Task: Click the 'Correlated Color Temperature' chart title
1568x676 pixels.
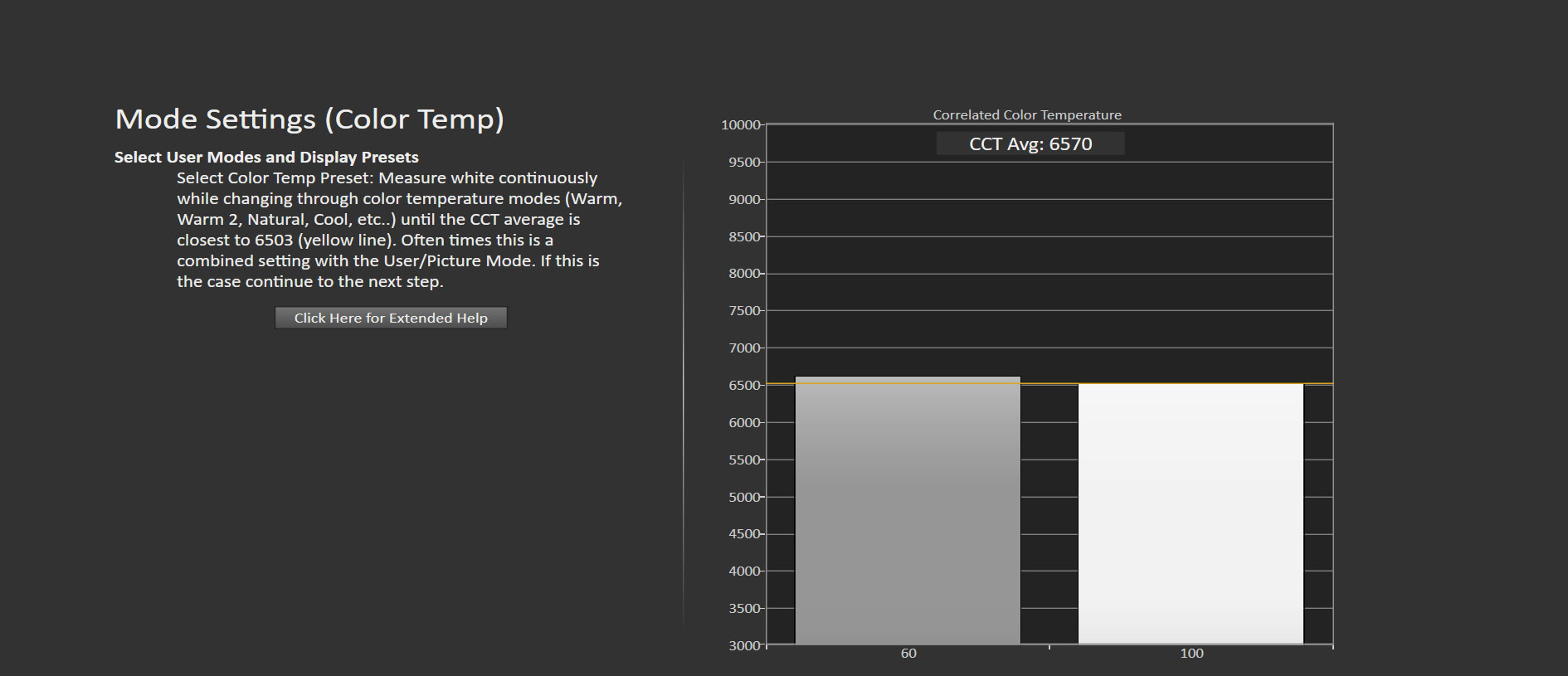Action: tap(1027, 114)
